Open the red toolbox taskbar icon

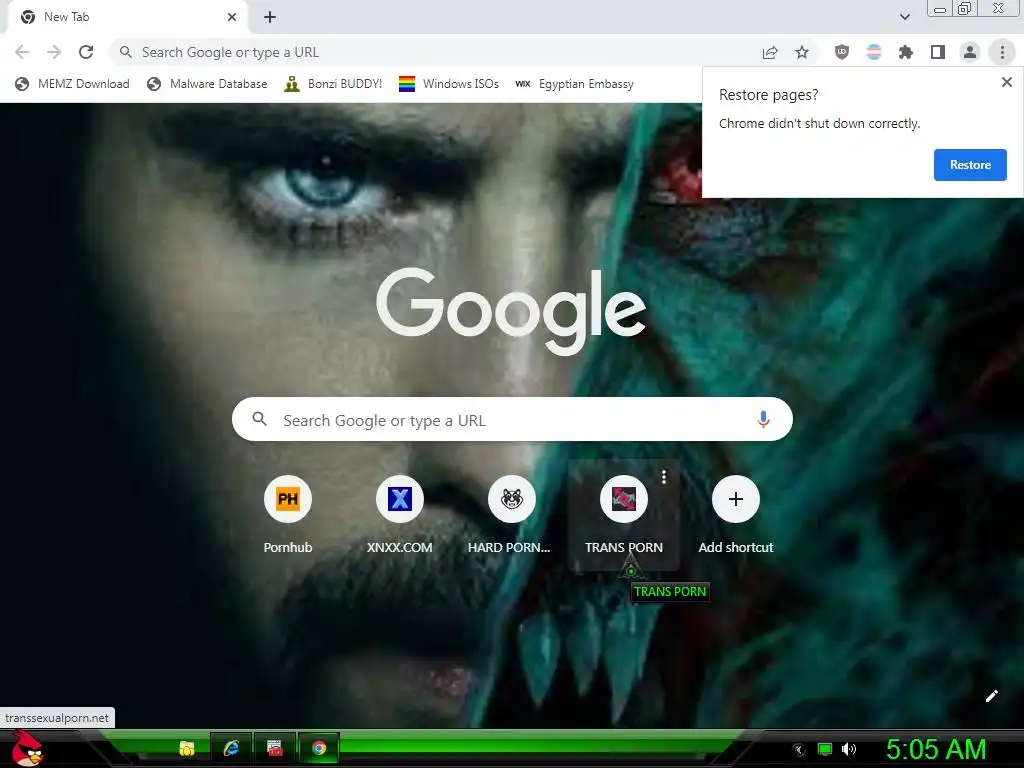(275, 748)
